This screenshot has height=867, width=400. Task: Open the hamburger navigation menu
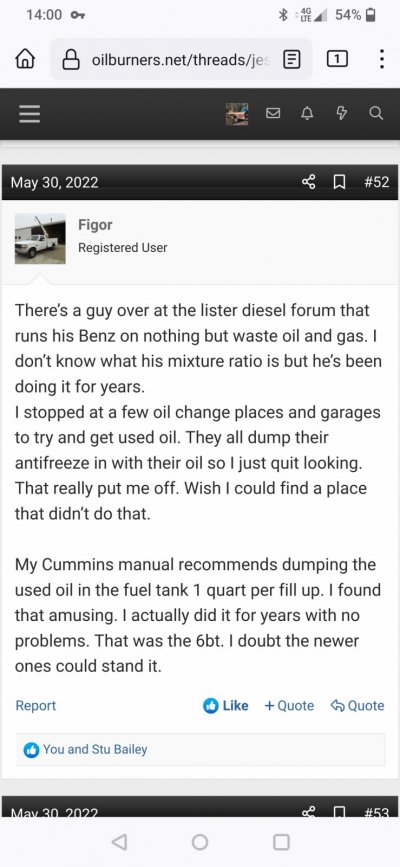click(x=29, y=113)
